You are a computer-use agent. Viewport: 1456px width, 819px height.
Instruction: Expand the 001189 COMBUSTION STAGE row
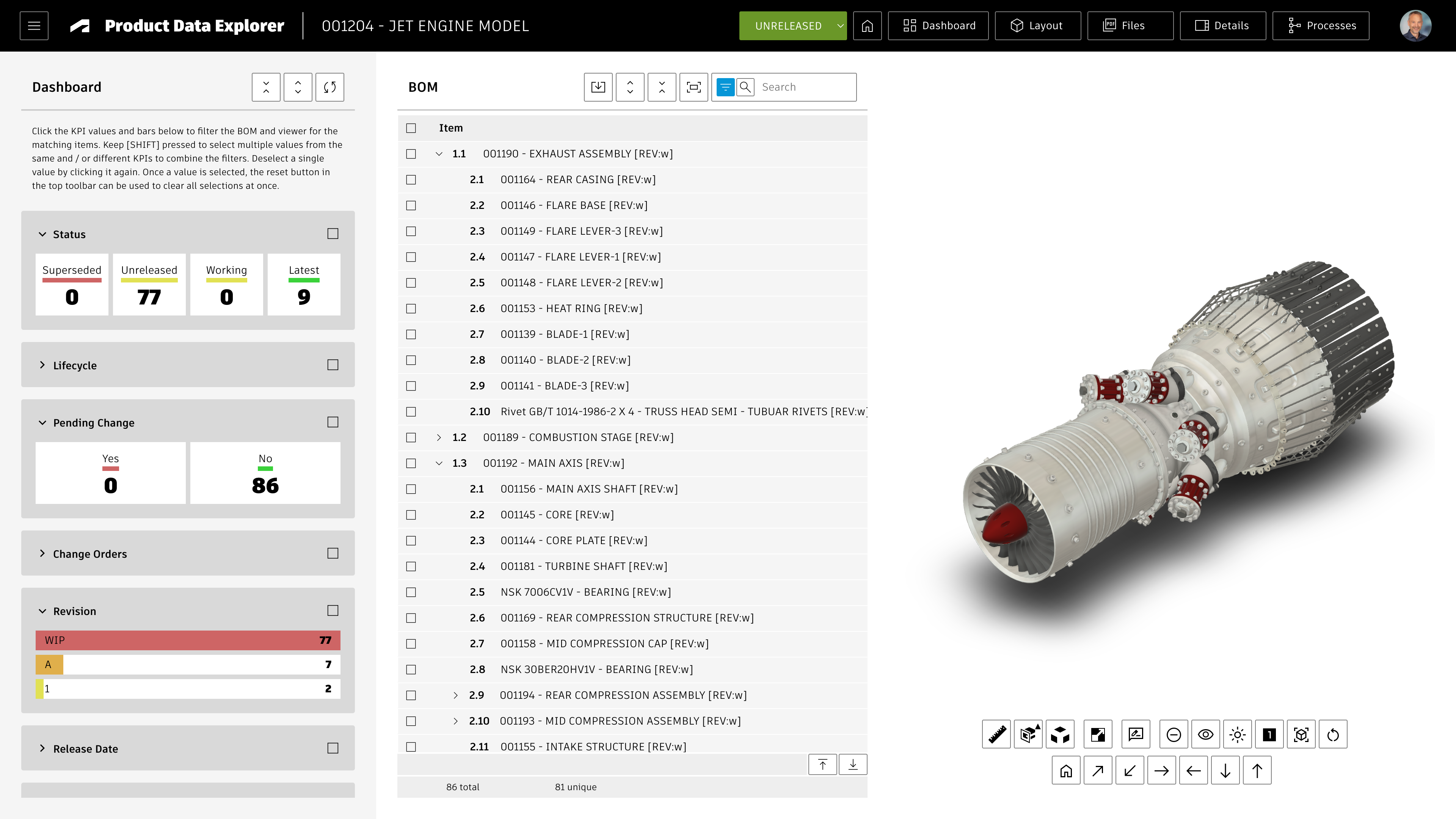[x=439, y=438]
